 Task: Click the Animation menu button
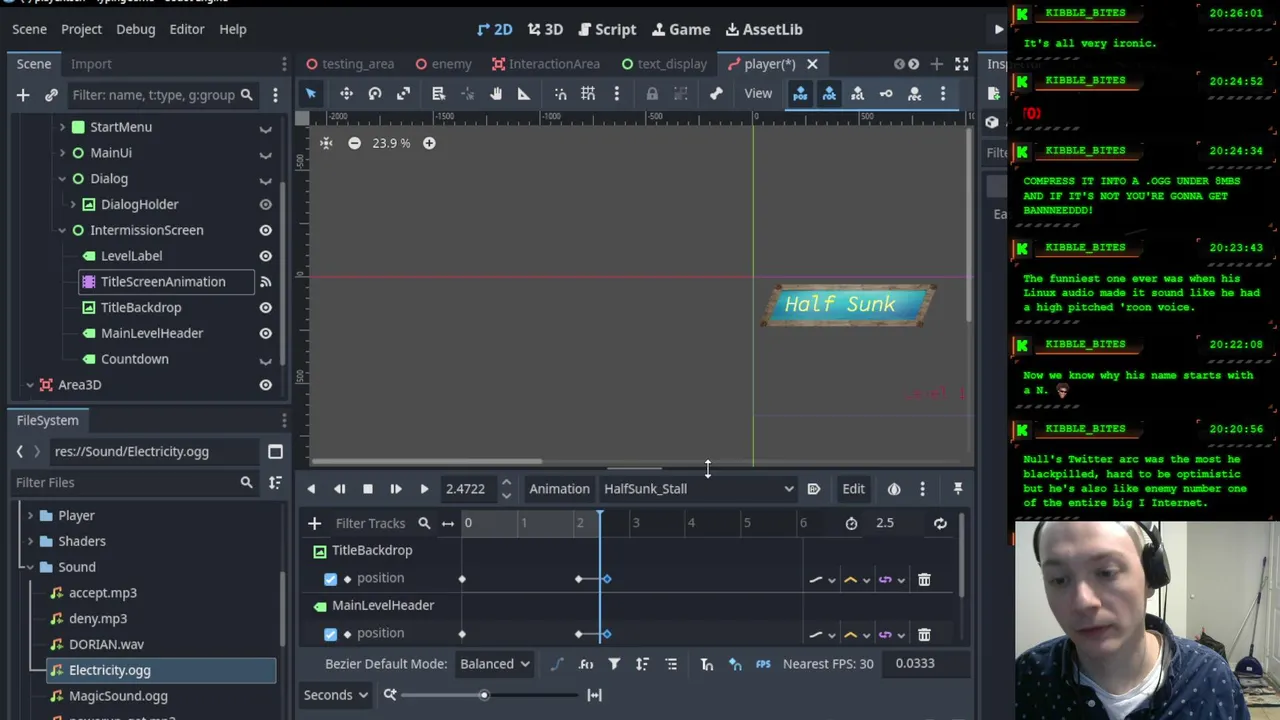tap(559, 489)
